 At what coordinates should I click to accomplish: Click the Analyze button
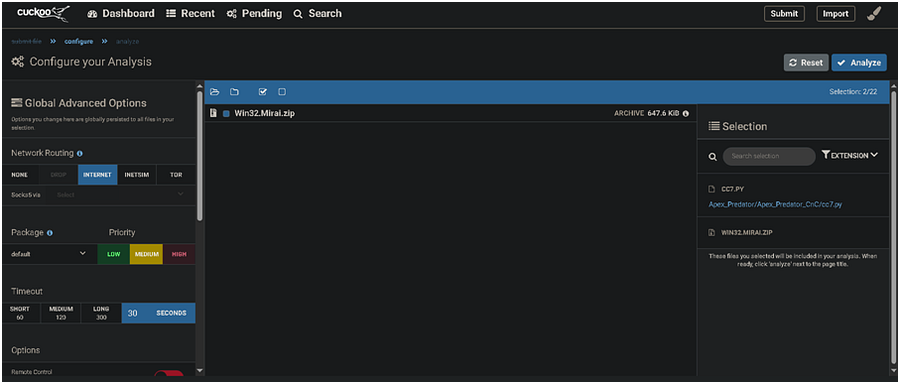[x=859, y=63]
